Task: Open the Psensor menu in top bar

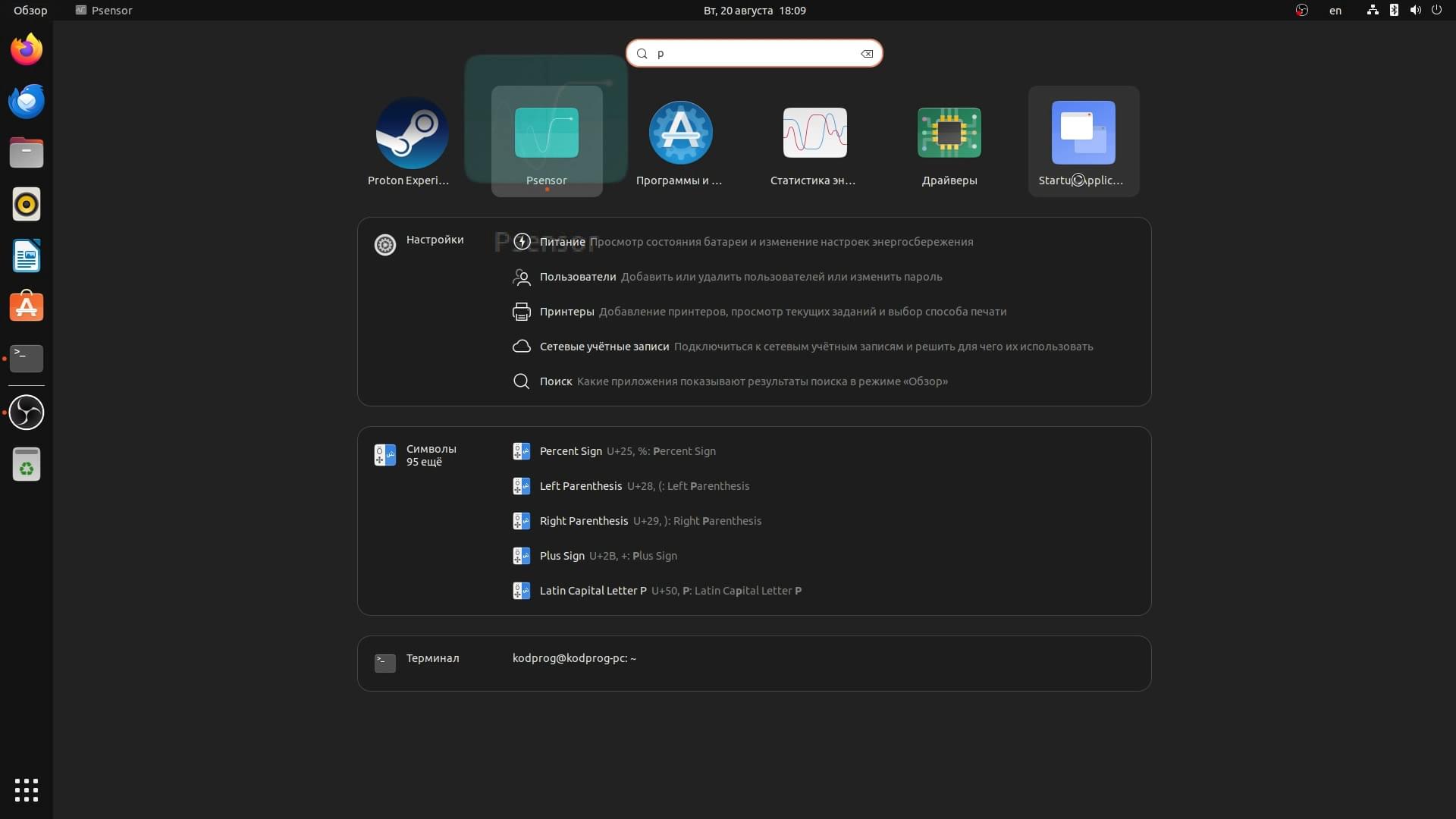Action: [x=104, y=11]
